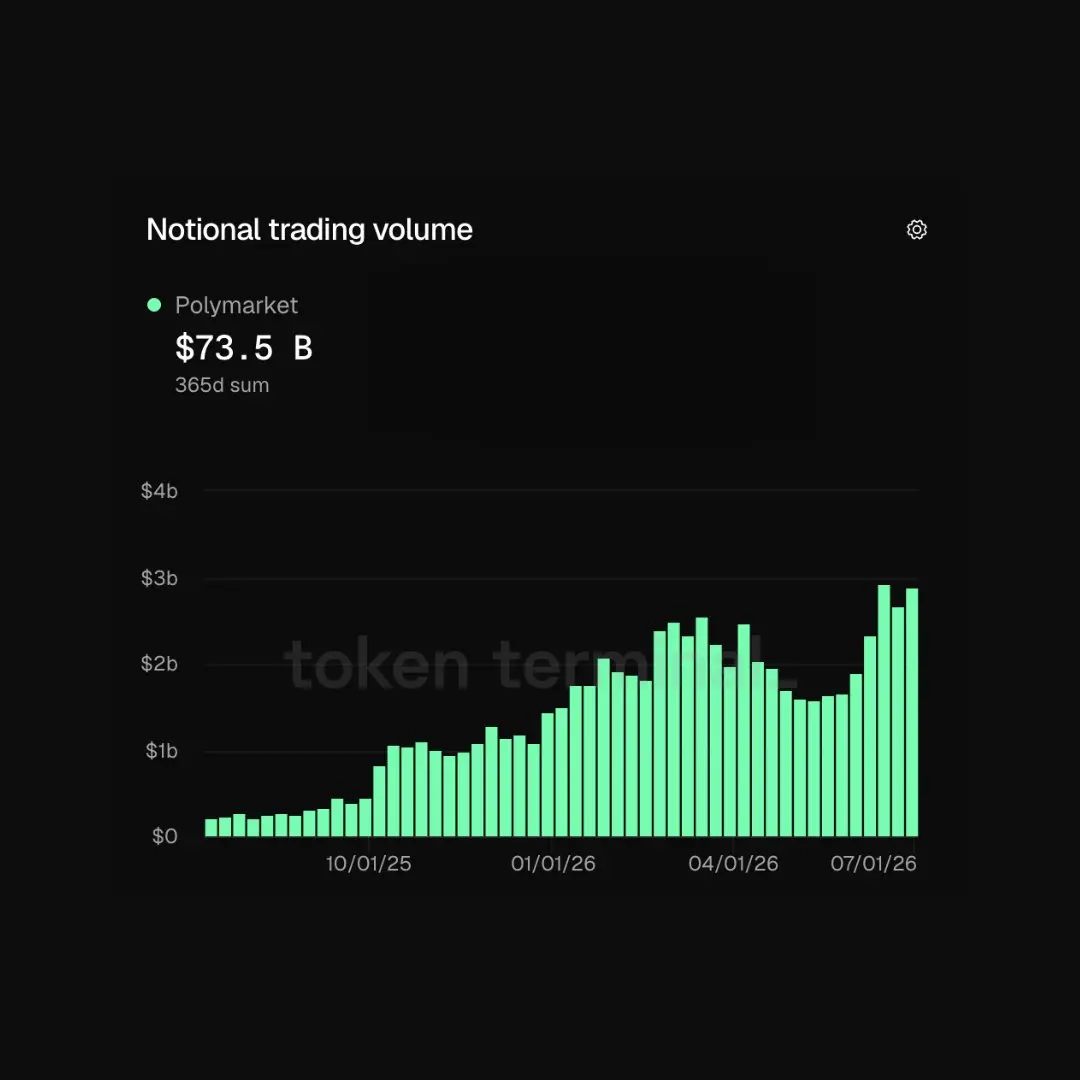
Task: Click the green Polymarket legend dot
Action: 154,304
